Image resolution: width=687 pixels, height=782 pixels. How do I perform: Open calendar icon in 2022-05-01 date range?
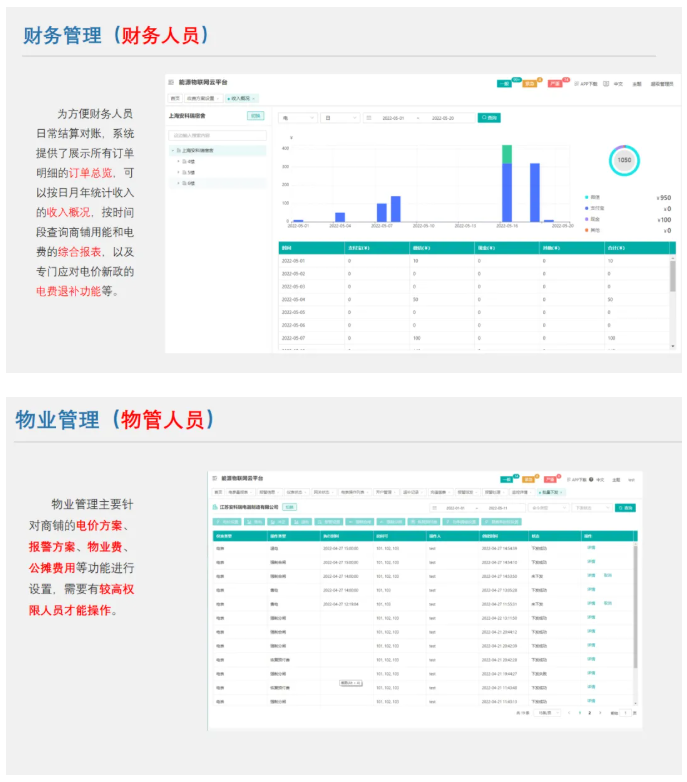[x=369, y=118]
